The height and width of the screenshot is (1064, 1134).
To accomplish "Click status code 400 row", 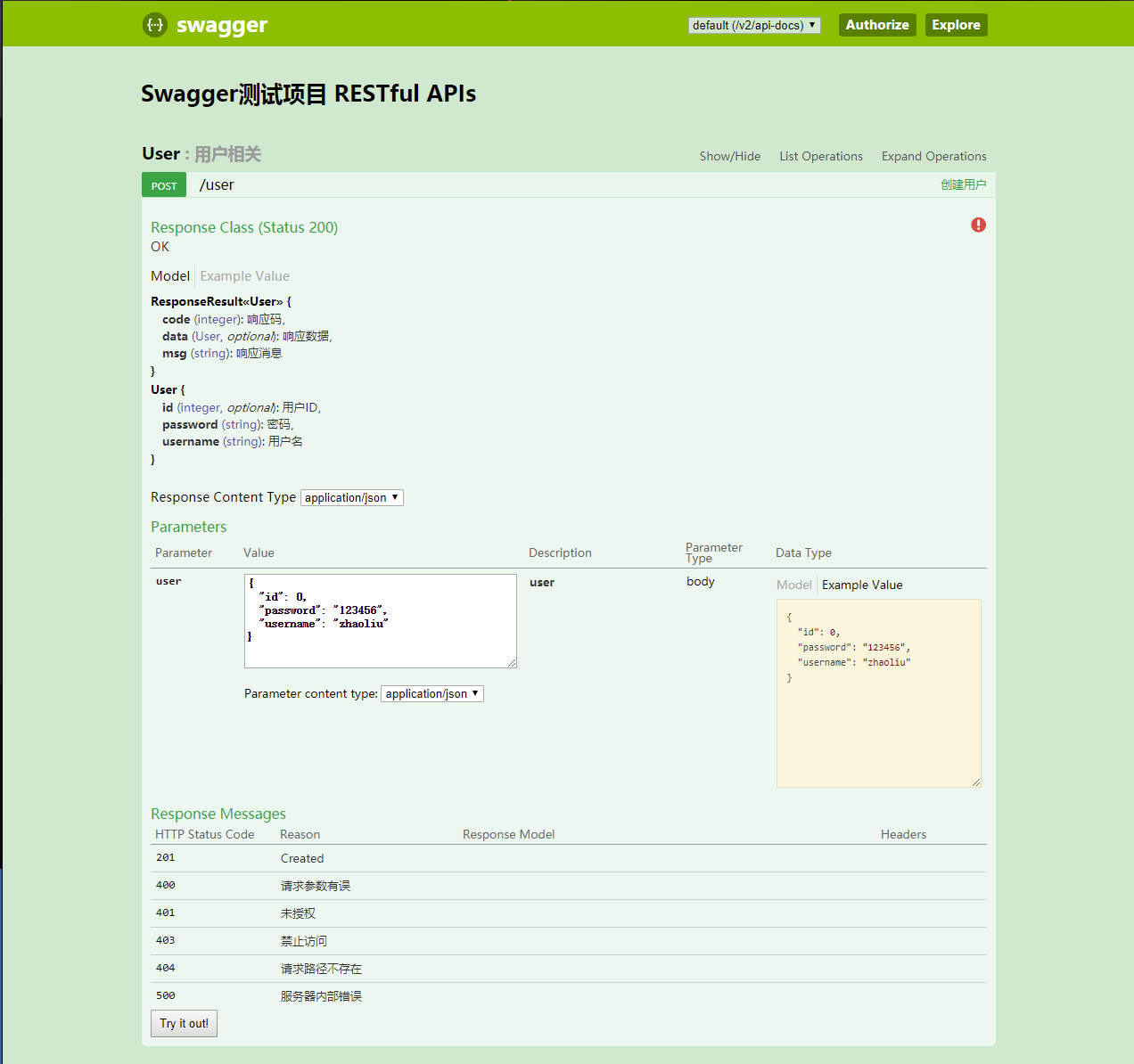I will click(x=569, y=886).
